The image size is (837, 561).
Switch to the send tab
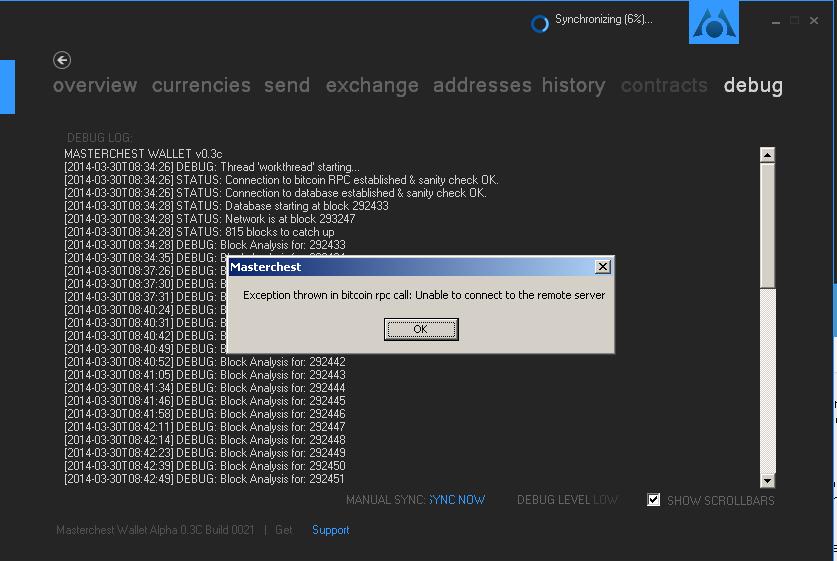(287, 85)
